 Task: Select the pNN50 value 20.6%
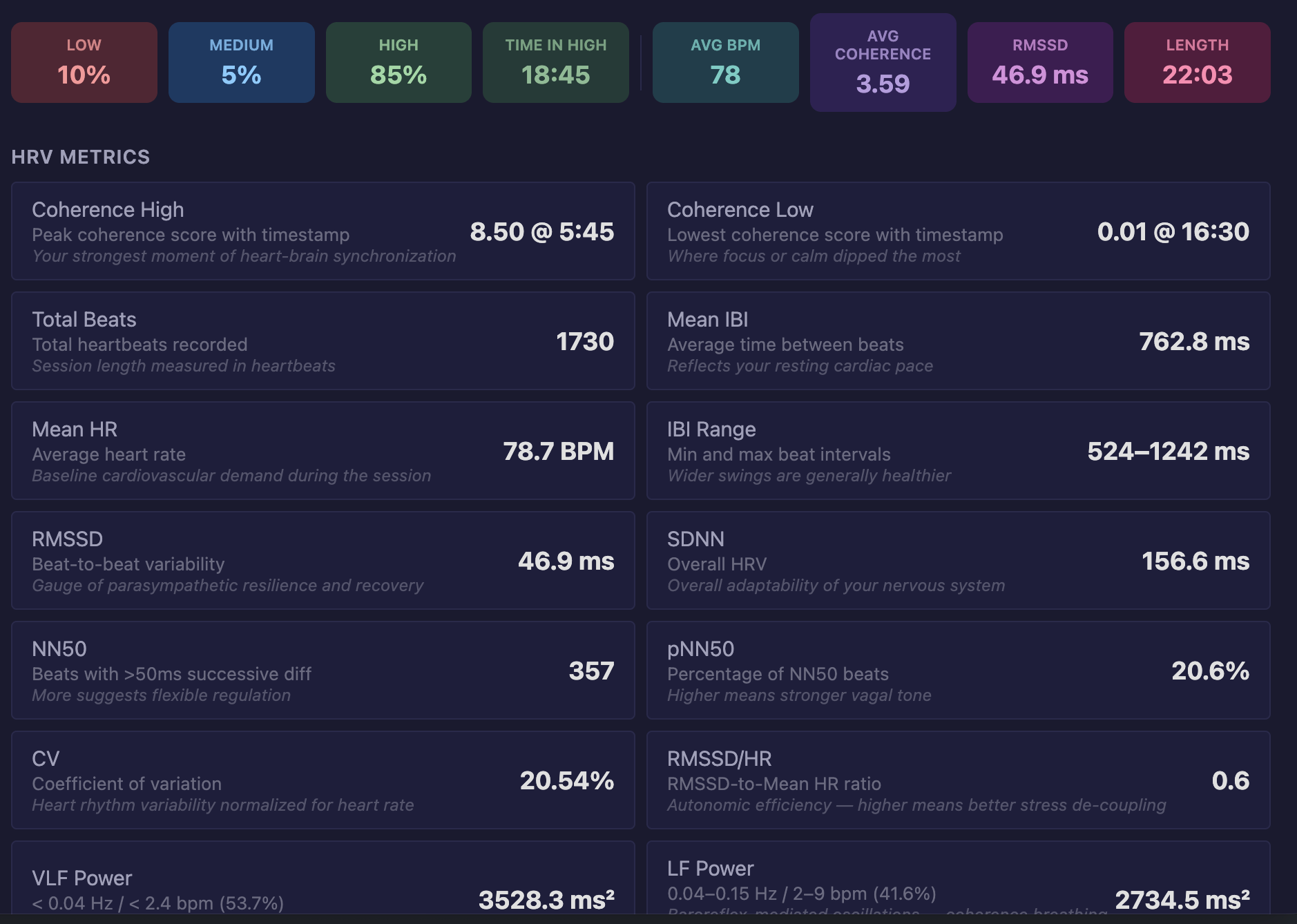[x=1210, y=671]
